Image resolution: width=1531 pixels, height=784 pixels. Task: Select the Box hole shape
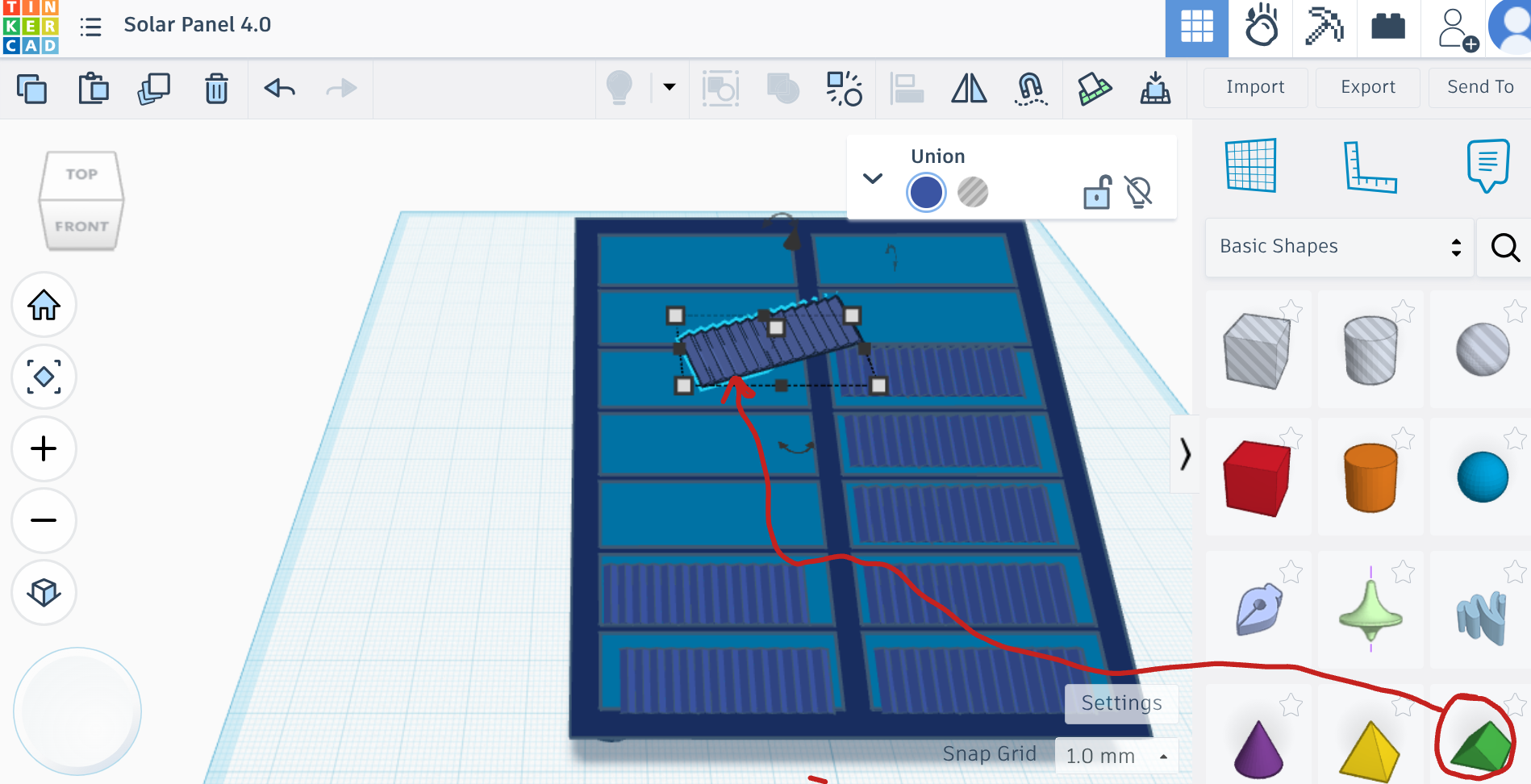[x=1257, y=352]
